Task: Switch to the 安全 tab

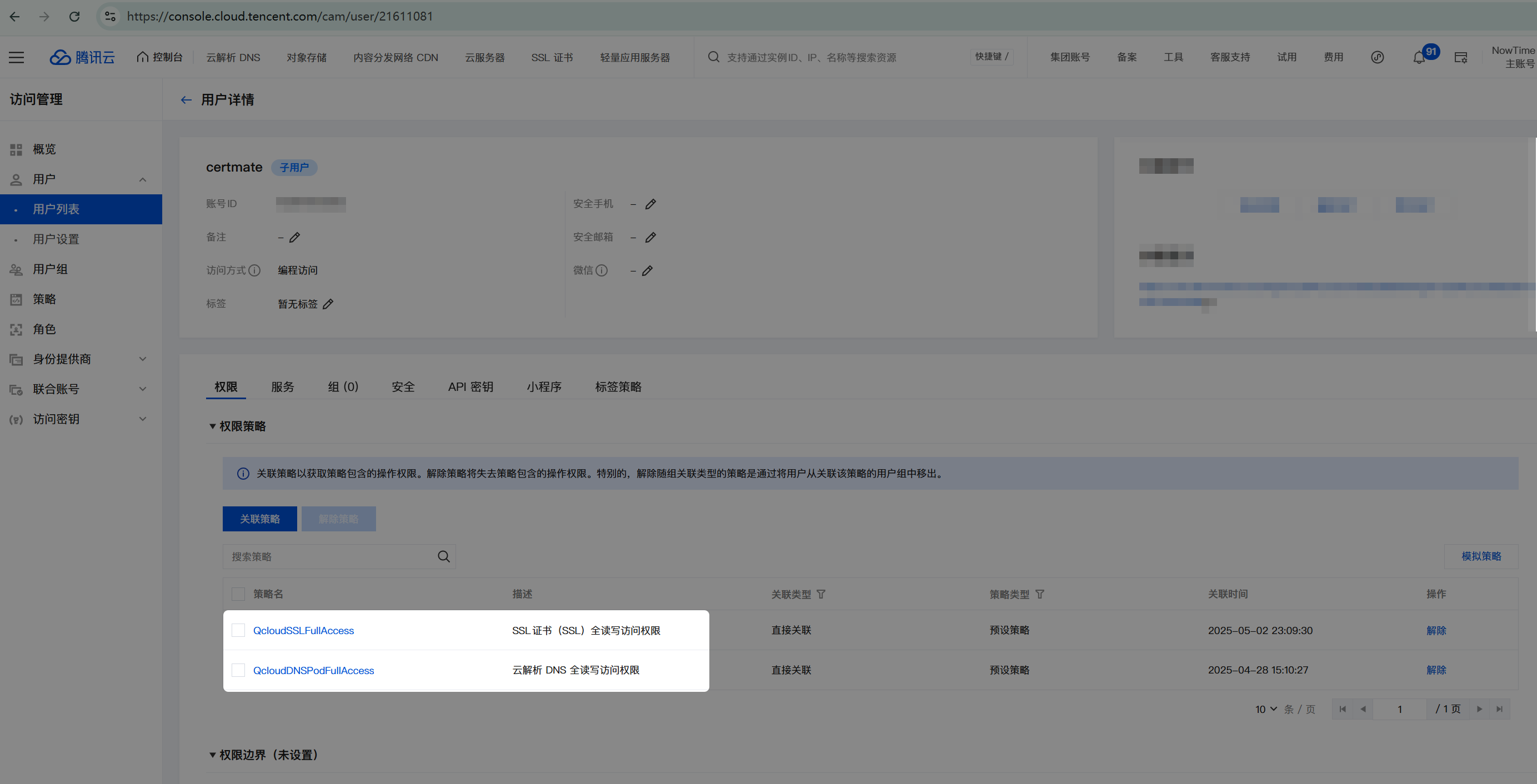Action: tap(403, 387)
